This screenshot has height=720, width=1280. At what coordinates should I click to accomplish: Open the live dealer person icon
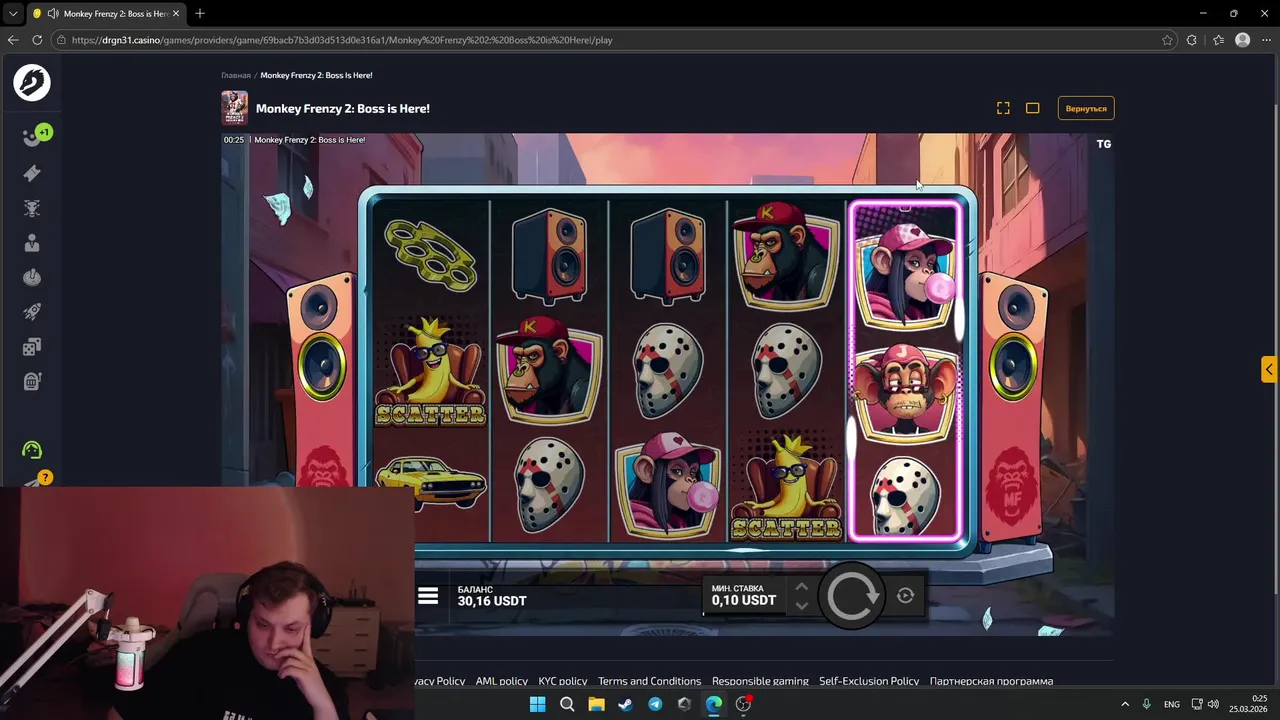pos(32,243)
